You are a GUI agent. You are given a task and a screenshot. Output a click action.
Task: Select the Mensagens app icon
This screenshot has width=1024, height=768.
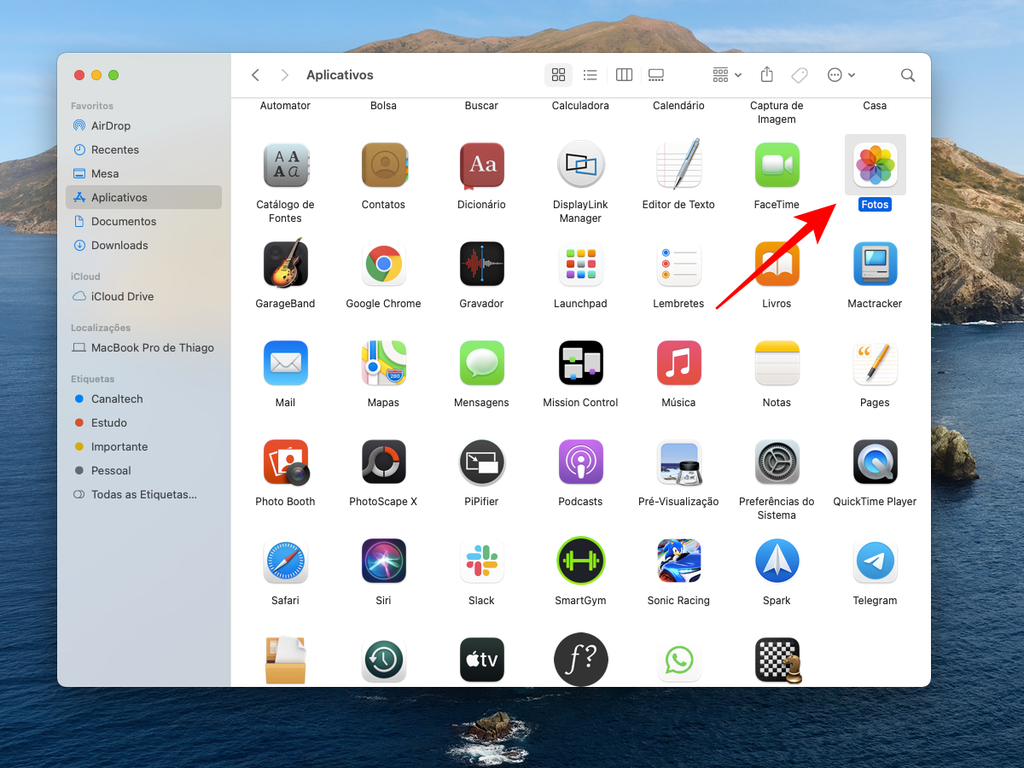click(481, 363)
